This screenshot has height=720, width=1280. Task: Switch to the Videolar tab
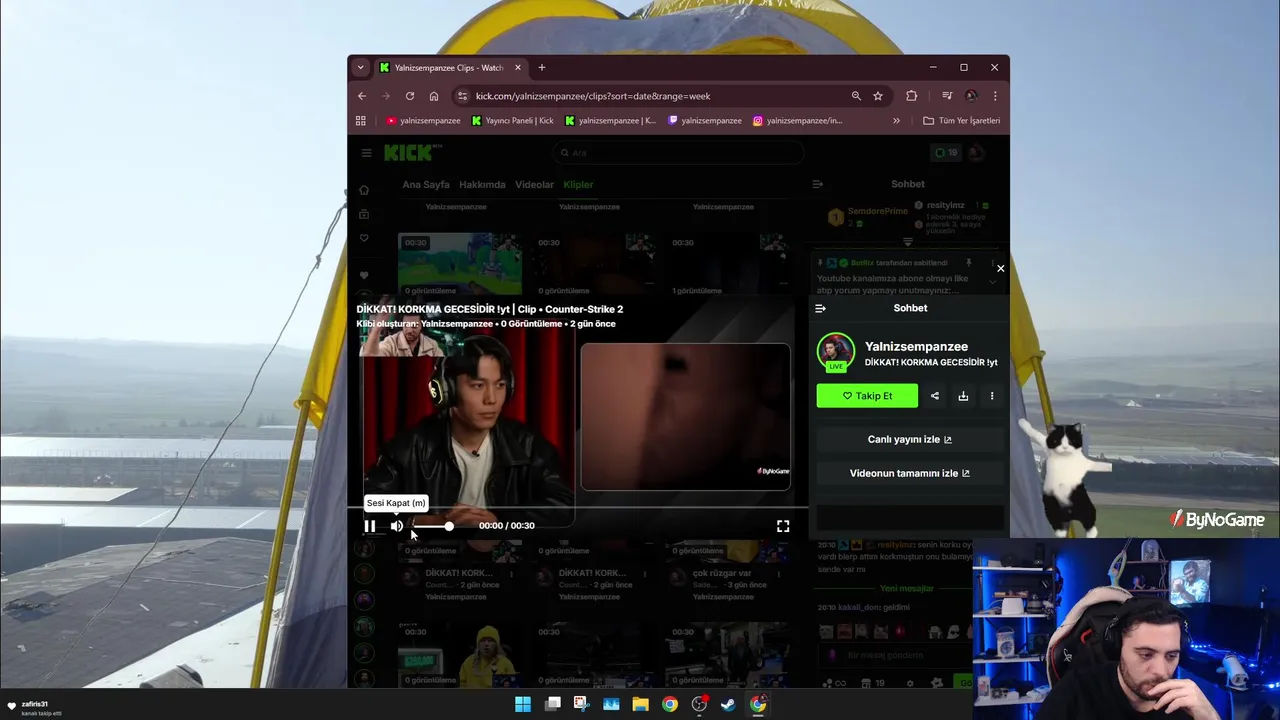[x=534, y=185]
